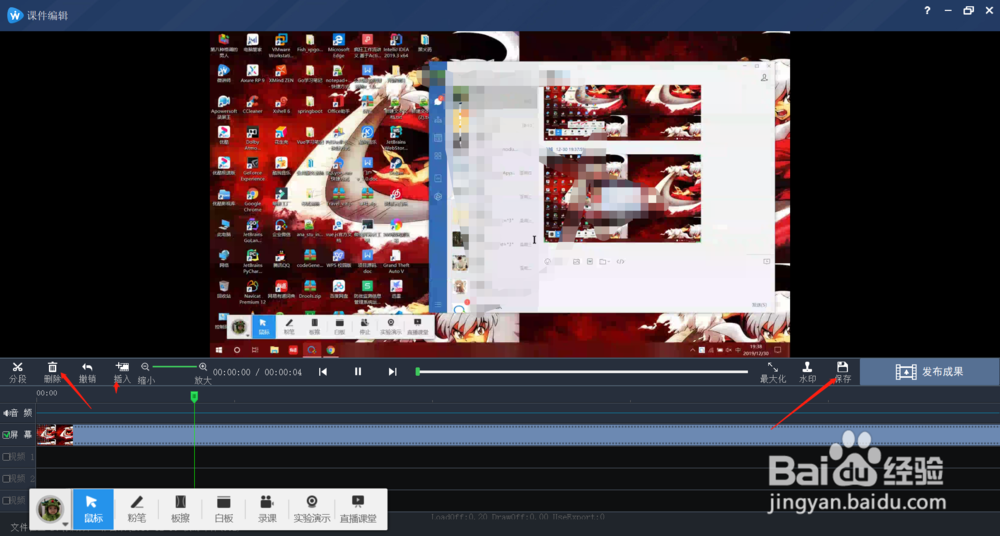Screen dimensions: 1000x536
Task: Open 实验演示 webcam demo tool
Action: coord(312,509)
